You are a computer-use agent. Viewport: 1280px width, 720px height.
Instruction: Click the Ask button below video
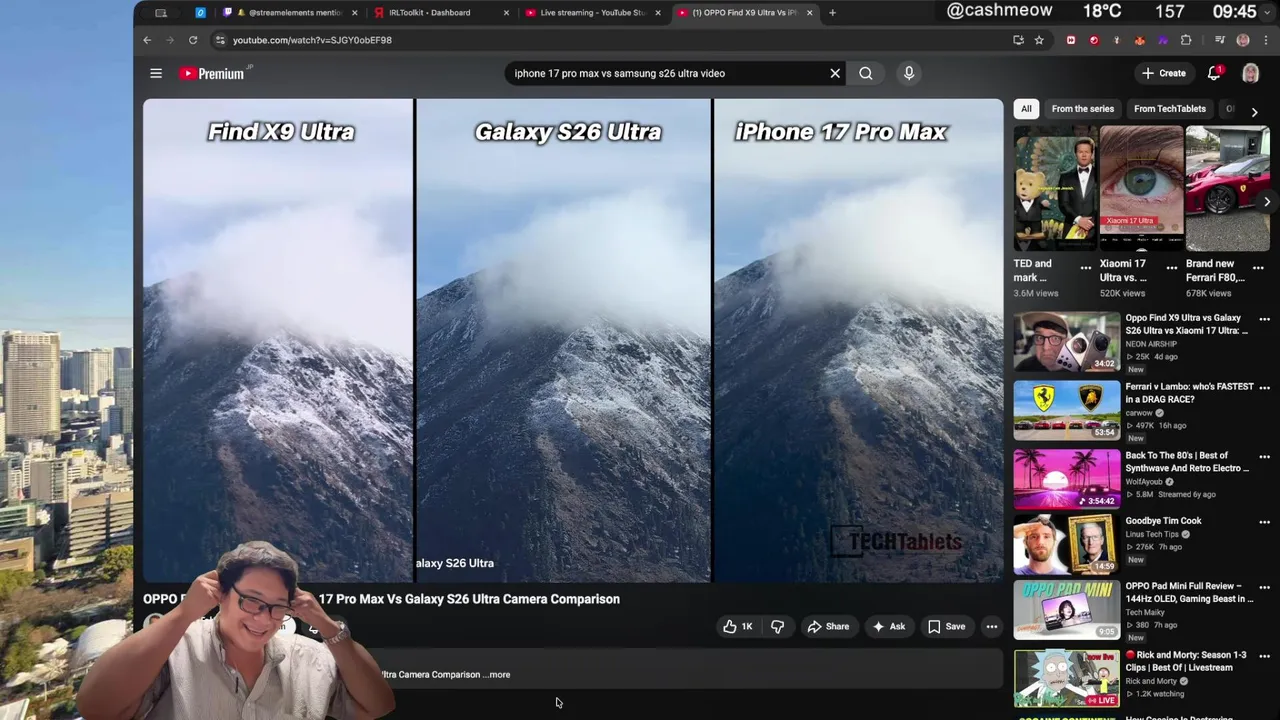tap(889, 627)
